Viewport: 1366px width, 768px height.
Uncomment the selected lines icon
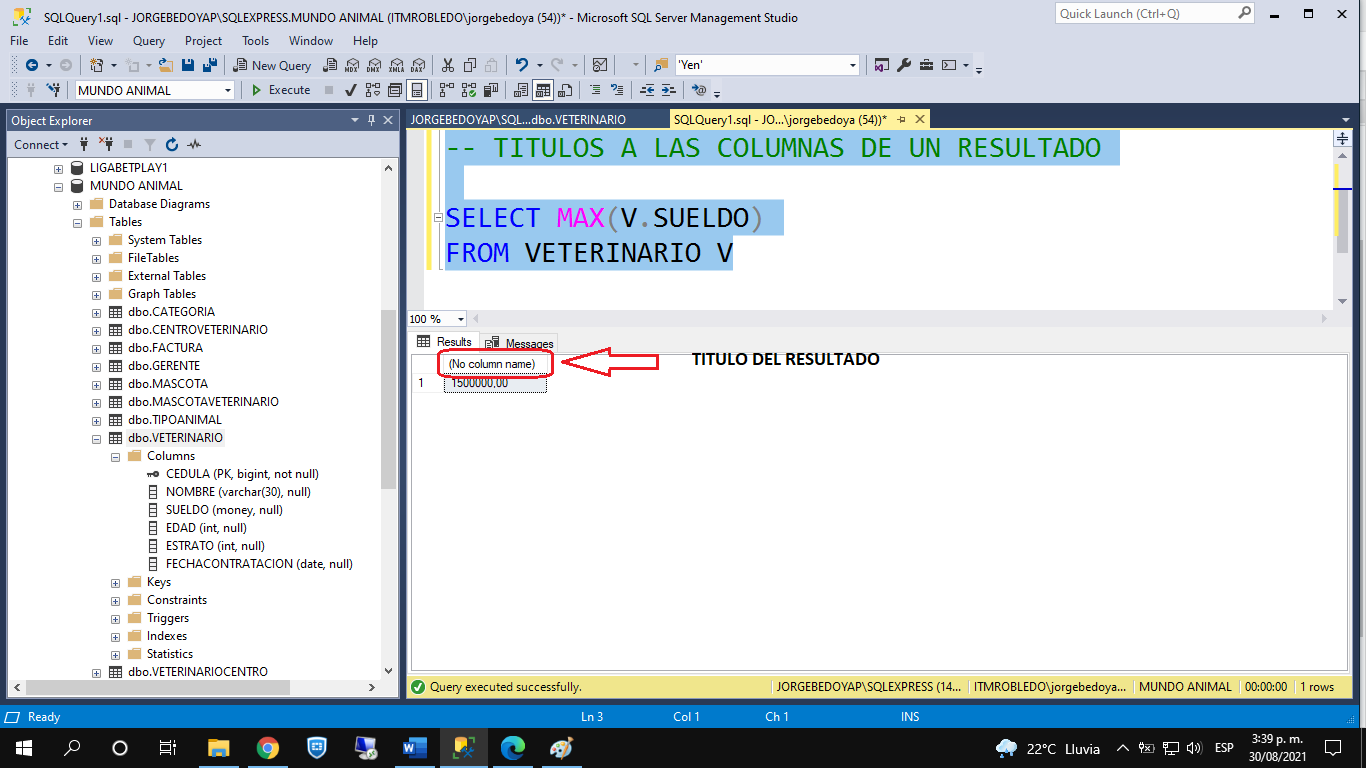coord(616,90)
